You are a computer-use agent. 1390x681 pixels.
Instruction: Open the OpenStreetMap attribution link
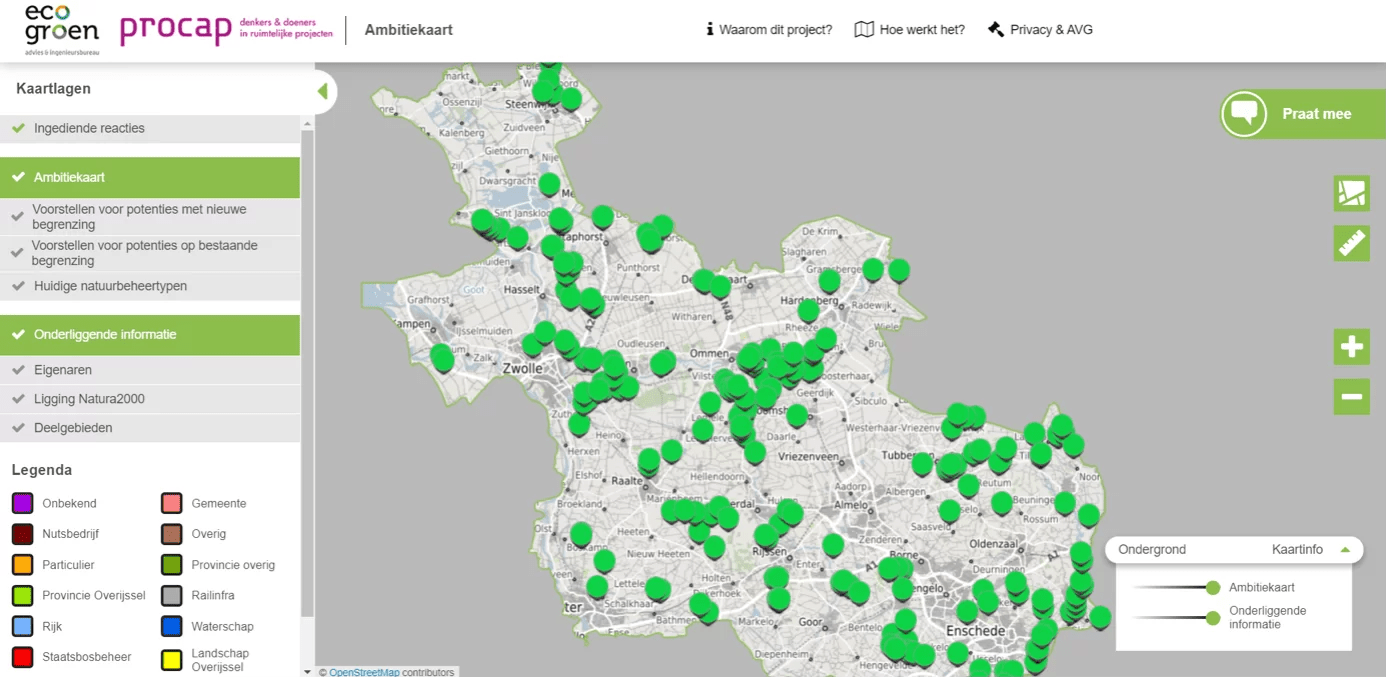coord(364,673)
